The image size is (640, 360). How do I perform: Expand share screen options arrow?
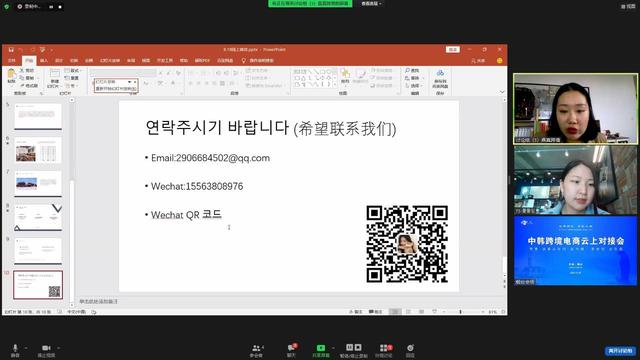click(333, 348)
